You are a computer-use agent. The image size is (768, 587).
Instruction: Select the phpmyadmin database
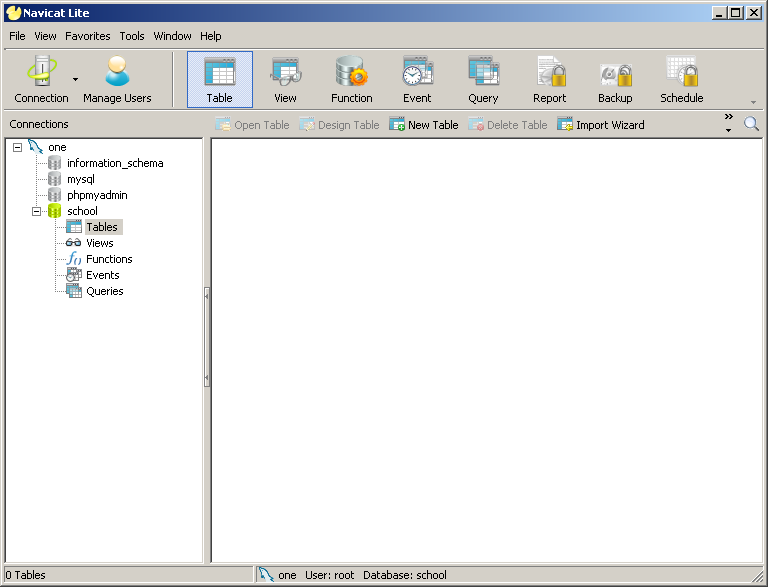(x=97, y=195)
